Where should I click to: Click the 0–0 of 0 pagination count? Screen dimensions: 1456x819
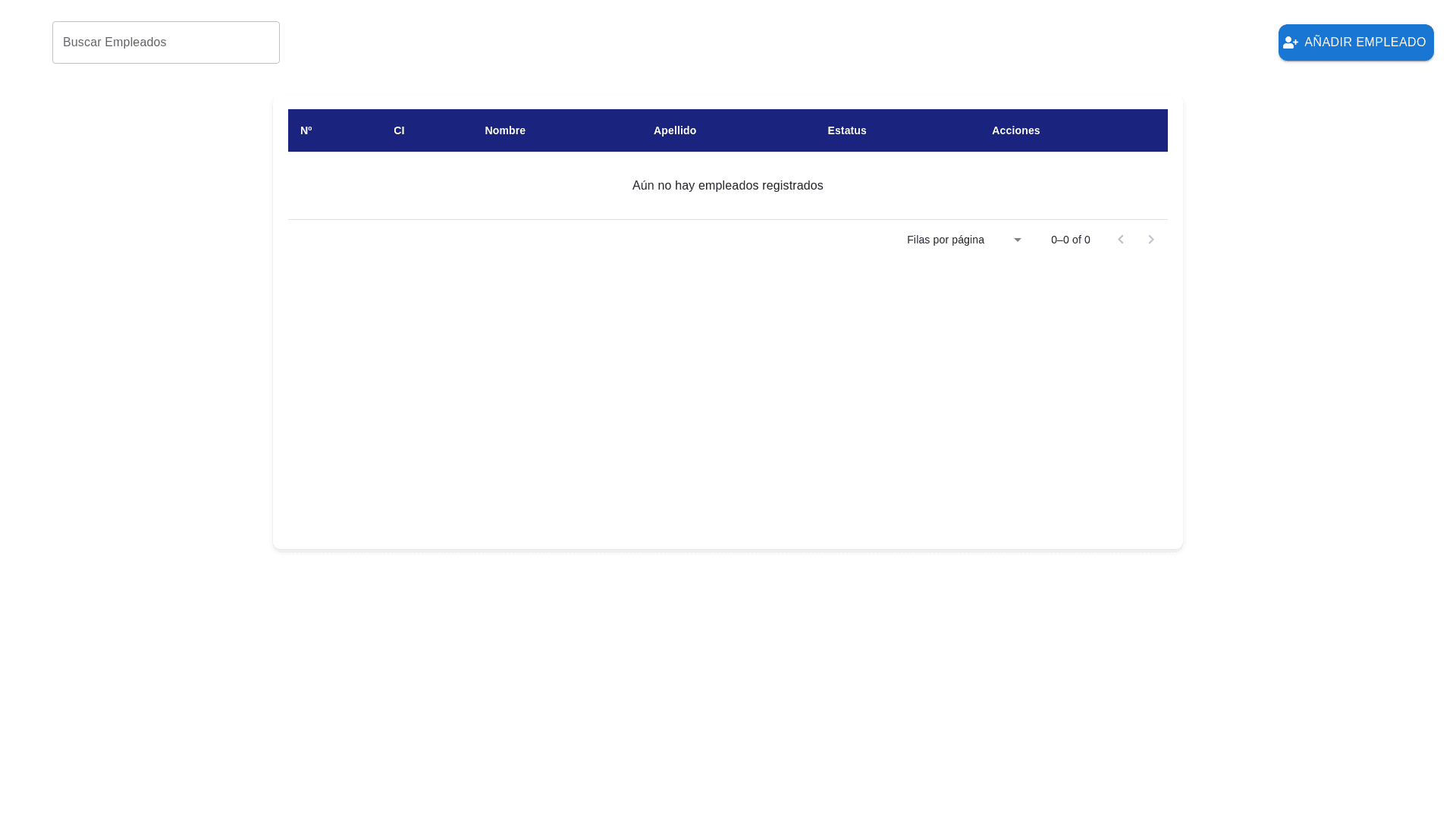click(x=1070, y=240)
